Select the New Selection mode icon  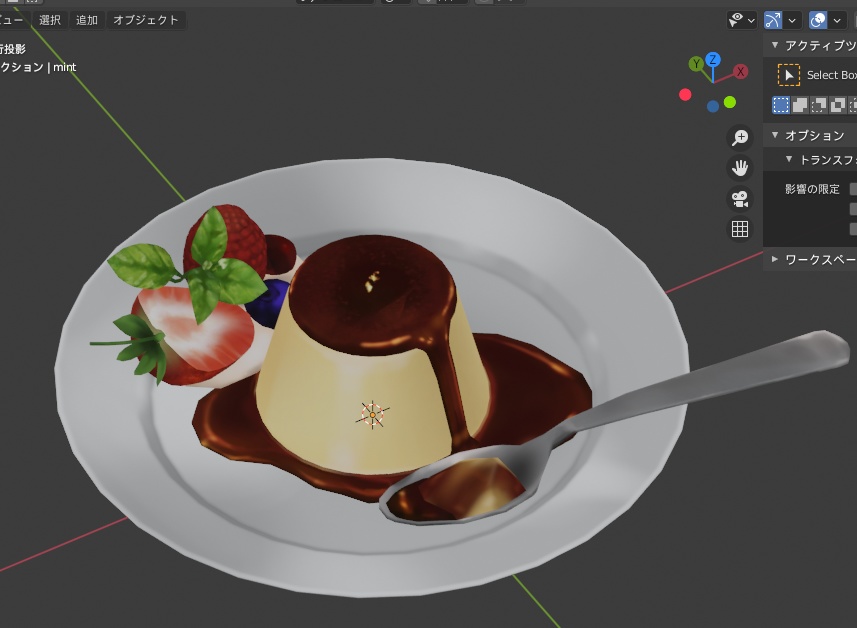click(782, 104)
